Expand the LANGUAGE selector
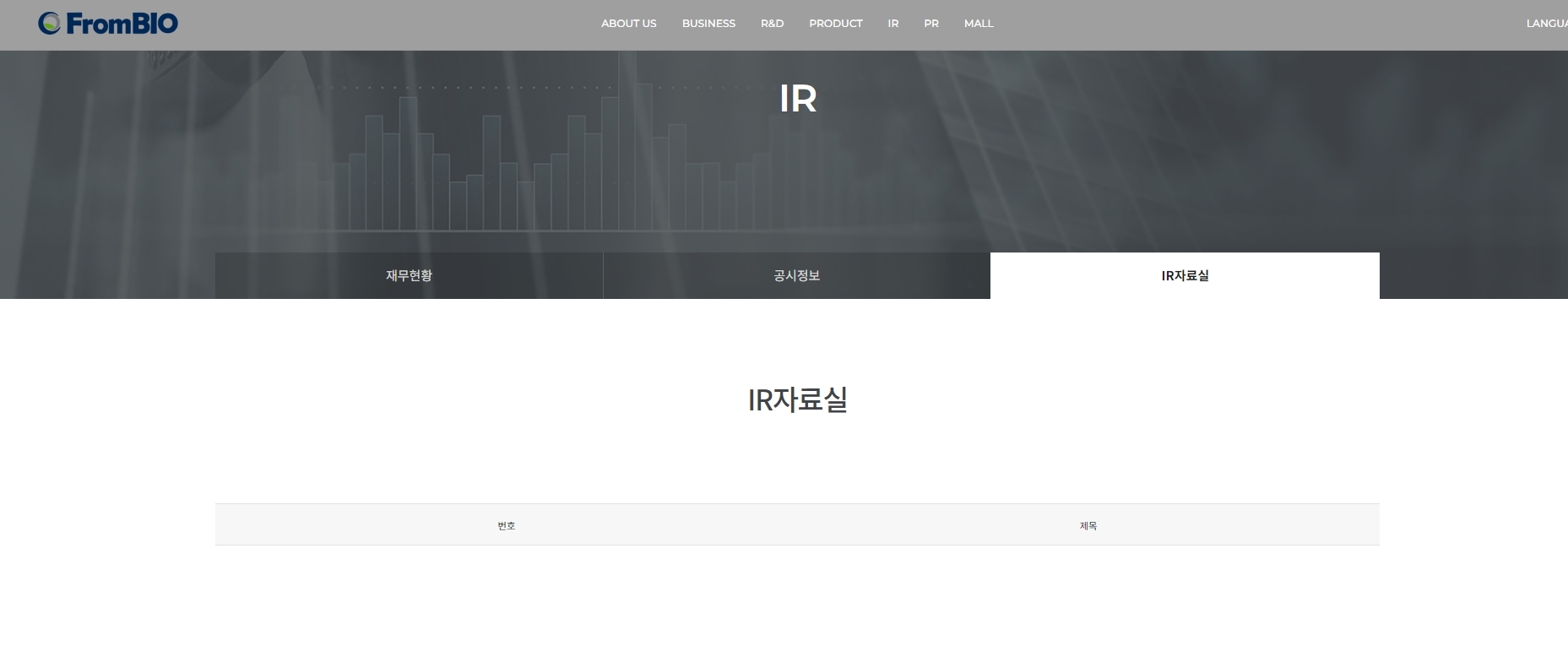The width and height of the screenshot is (1568, 657). pos(1546,24)
